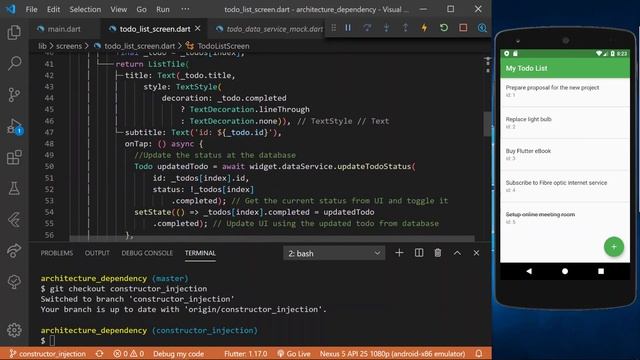The height and width of the screenshot is (360, 640).
Task: Click 'Flutter: 1.17.0' in status bar
Action: (x=245, y=354)
